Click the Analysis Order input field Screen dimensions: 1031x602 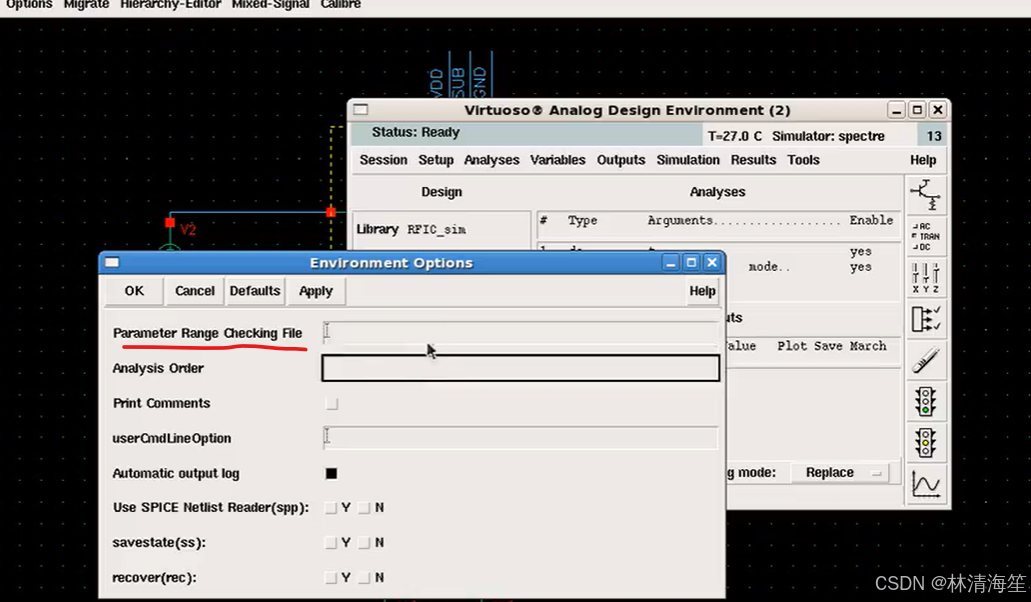(520, 368)
